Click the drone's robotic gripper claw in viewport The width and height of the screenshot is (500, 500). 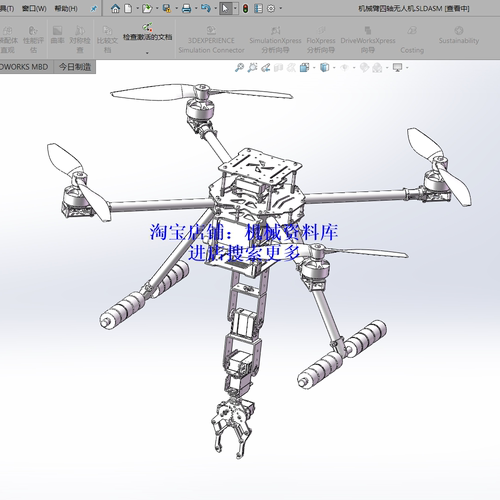point(233,427)
